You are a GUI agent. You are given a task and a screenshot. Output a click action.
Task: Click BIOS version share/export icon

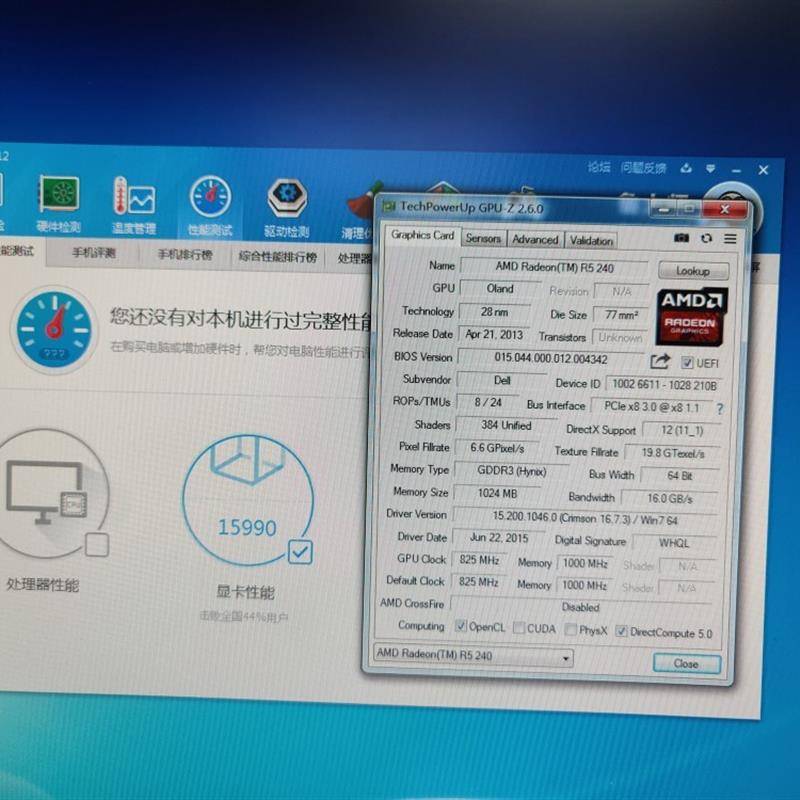tap(660, 361)
